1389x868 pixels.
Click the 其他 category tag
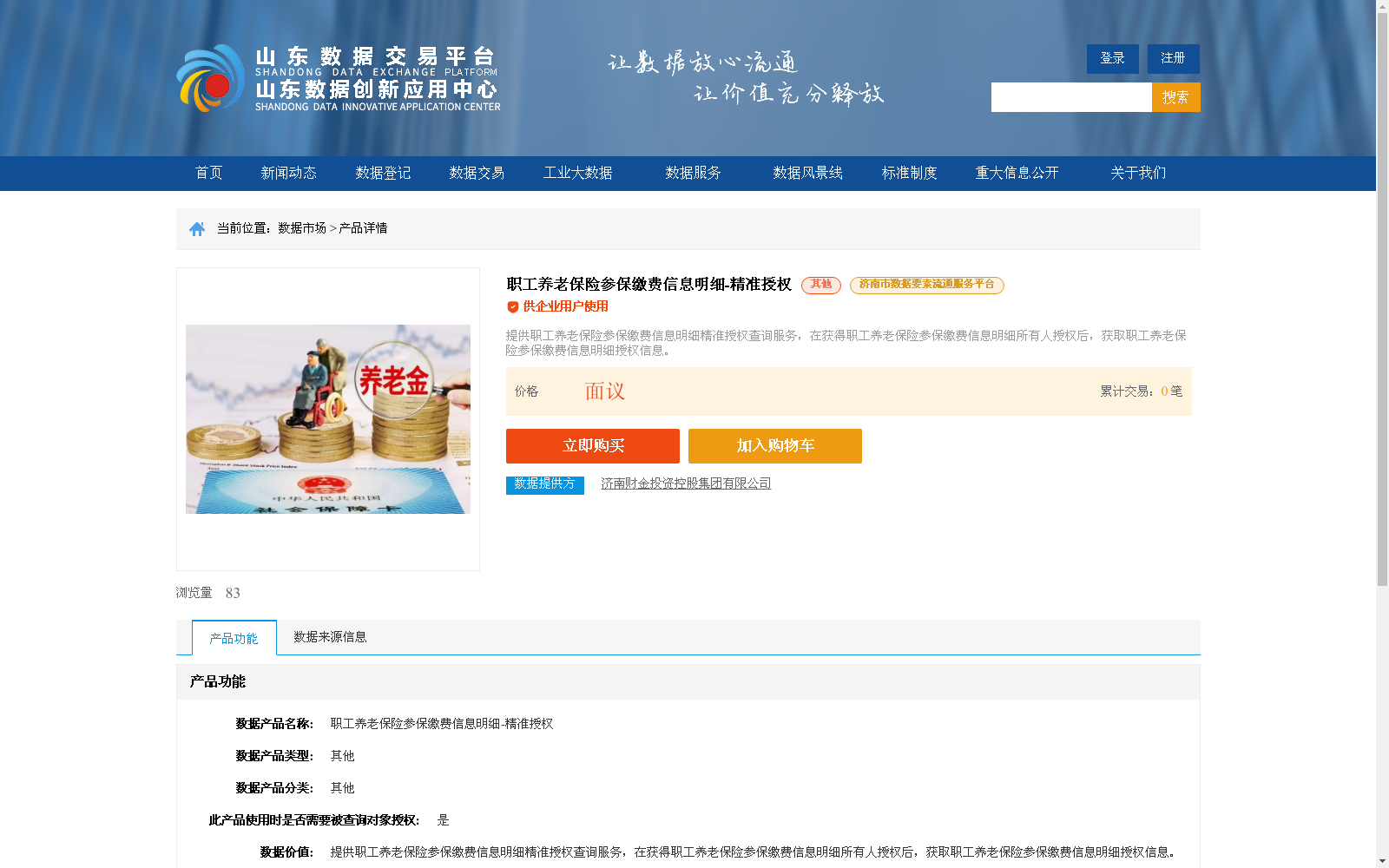click(x=821, y=285)
